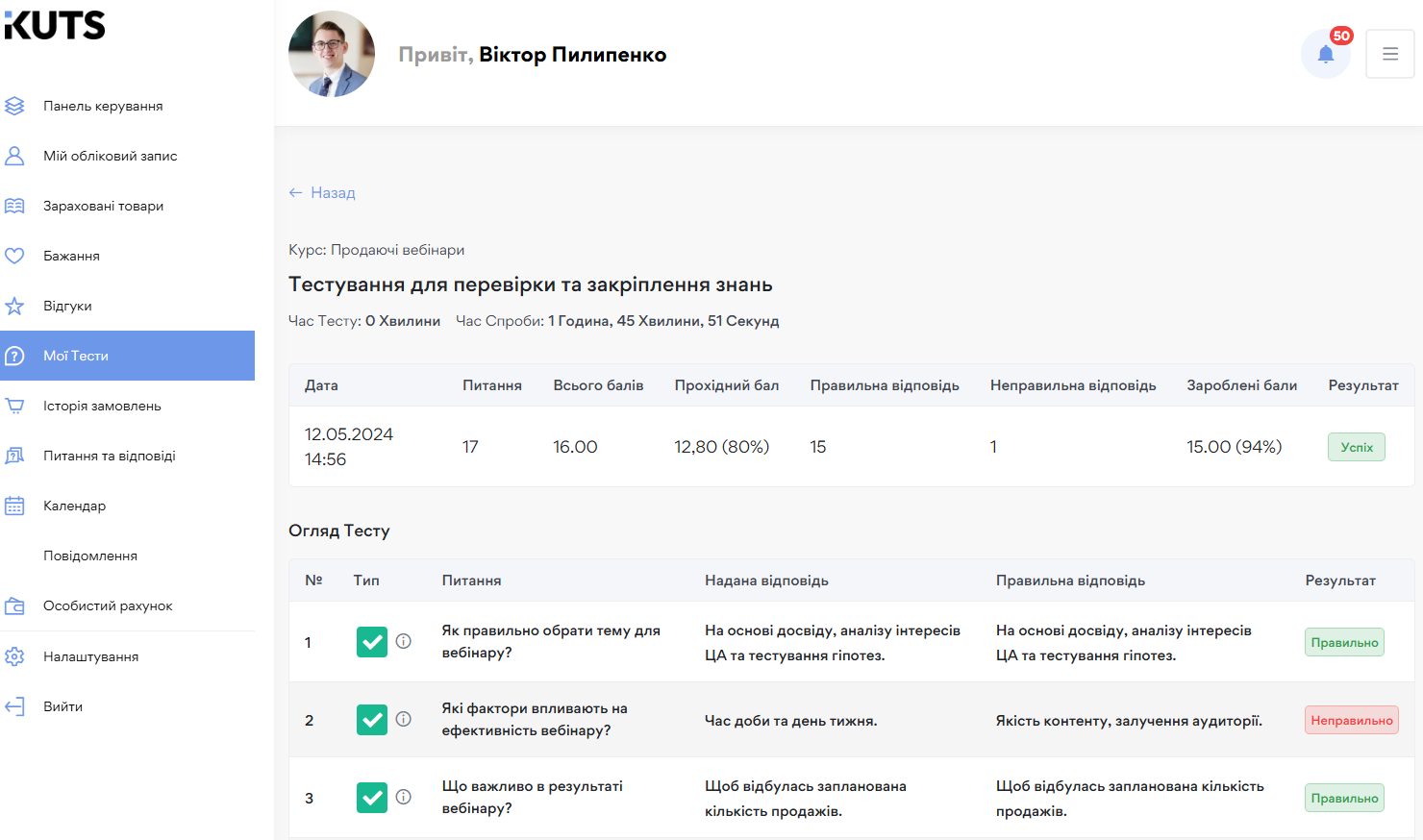1423x840 pixels.
Task: Toggle the green checkbox on question 3
Action: [371, 797]
